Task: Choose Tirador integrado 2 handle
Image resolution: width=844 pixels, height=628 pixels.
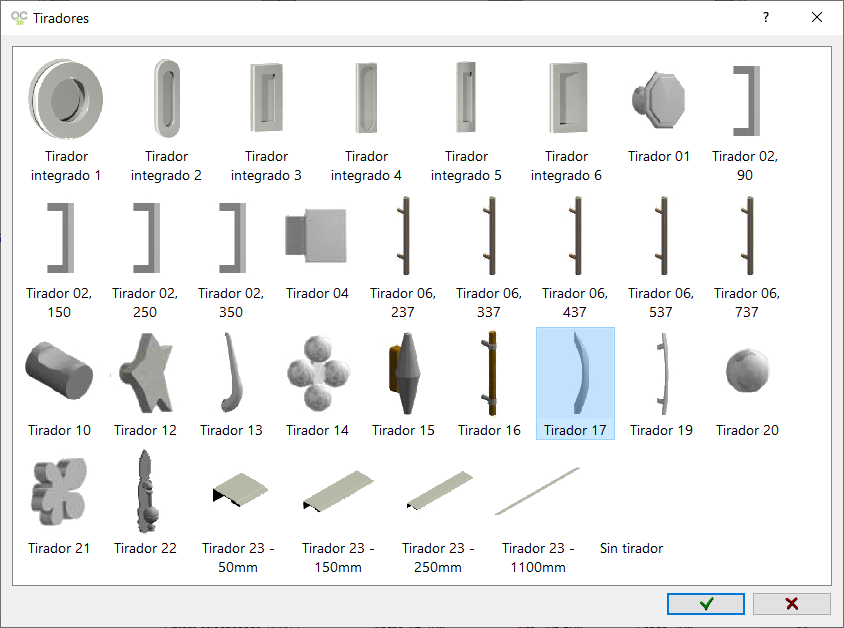Action: 166,120
